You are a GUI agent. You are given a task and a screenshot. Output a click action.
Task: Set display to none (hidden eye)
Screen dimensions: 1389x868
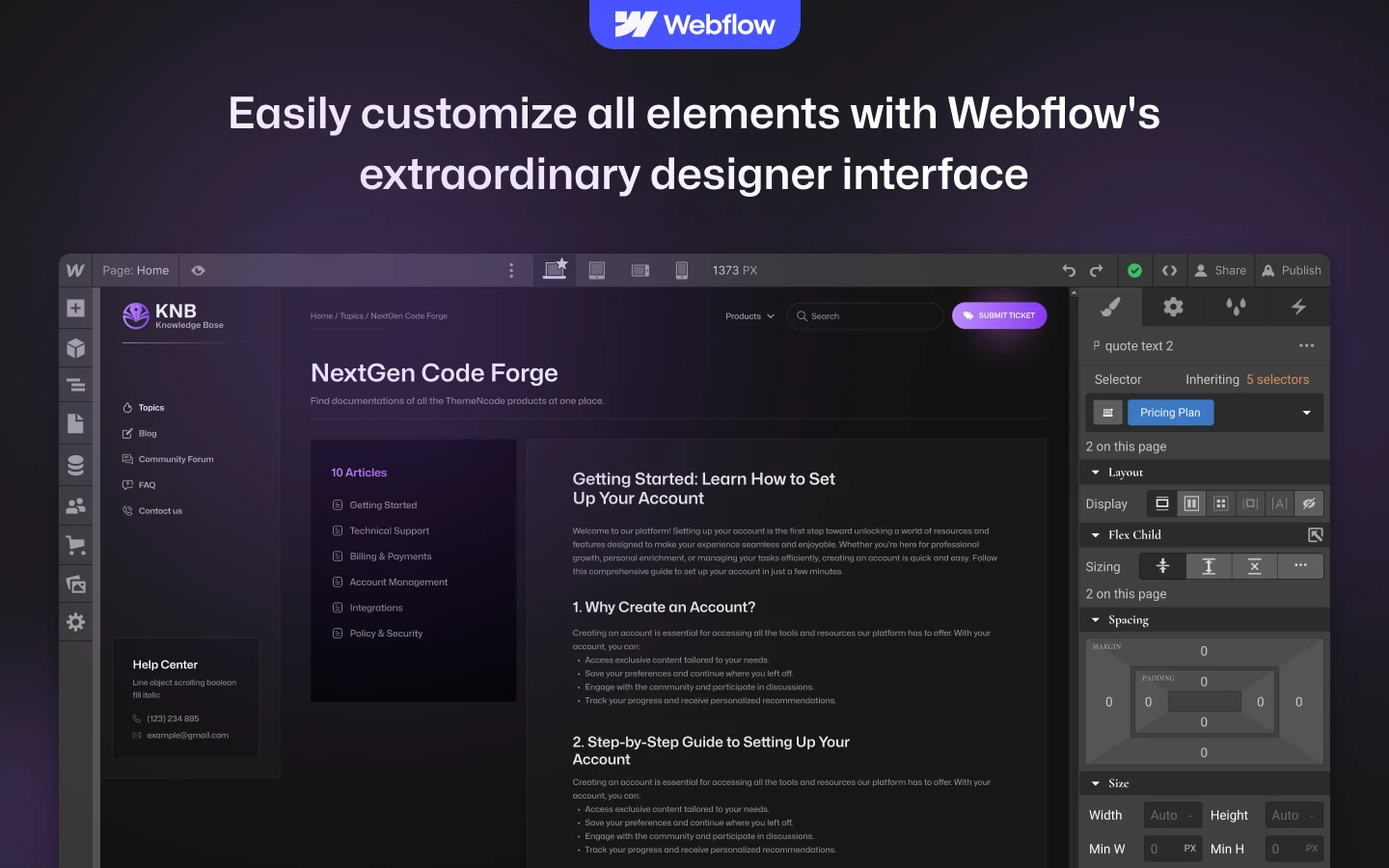(1309, 503)
